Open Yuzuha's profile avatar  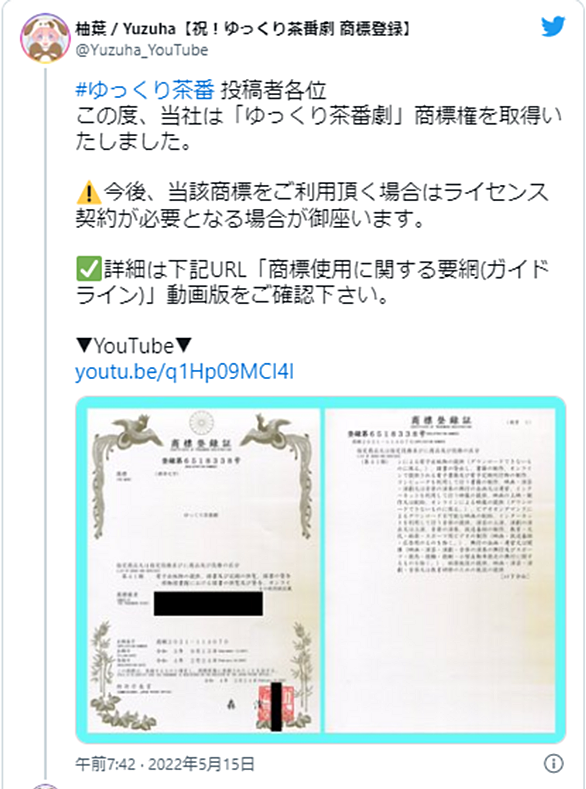[x=45, y=39]
